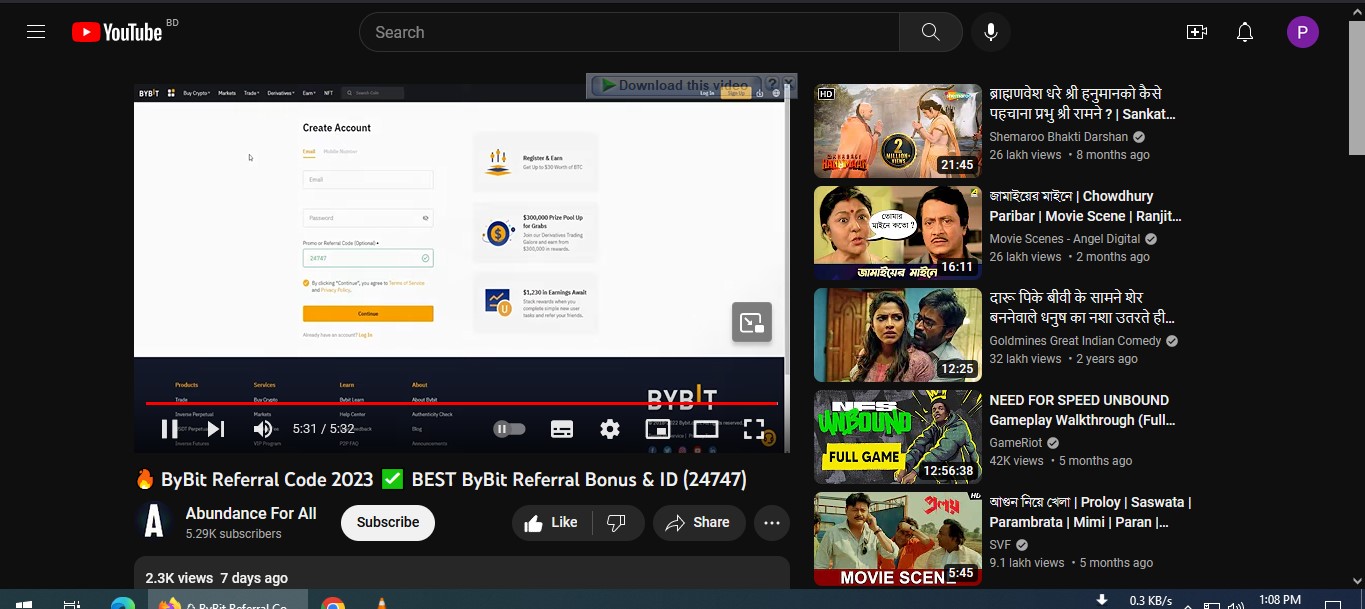Mute the video volume speaker
This screenshot has width=1365, height=609.
click(263, 429)
